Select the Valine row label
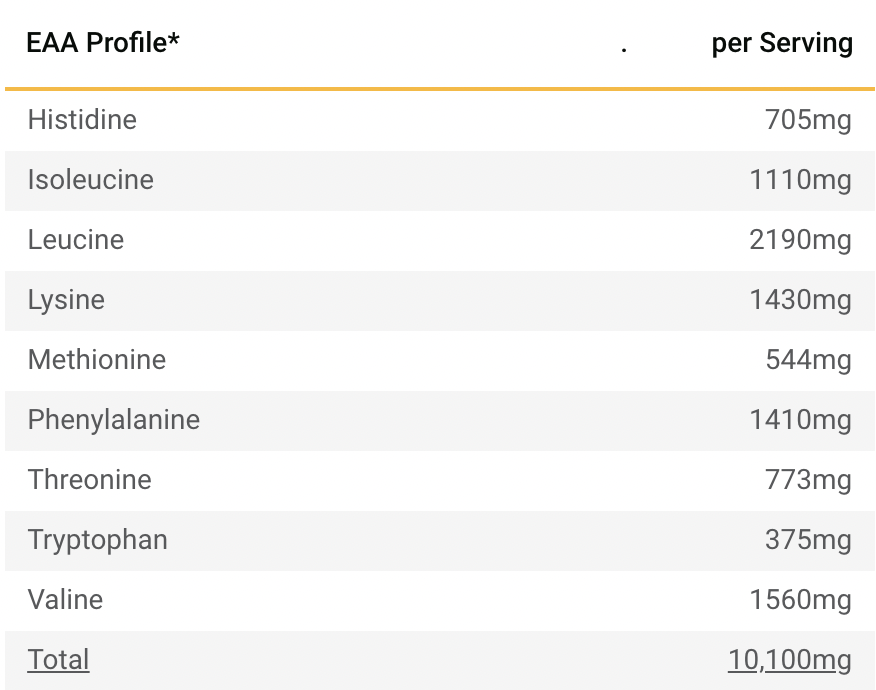The height and width of the screenshot is (690, 876). click(65, 600)
